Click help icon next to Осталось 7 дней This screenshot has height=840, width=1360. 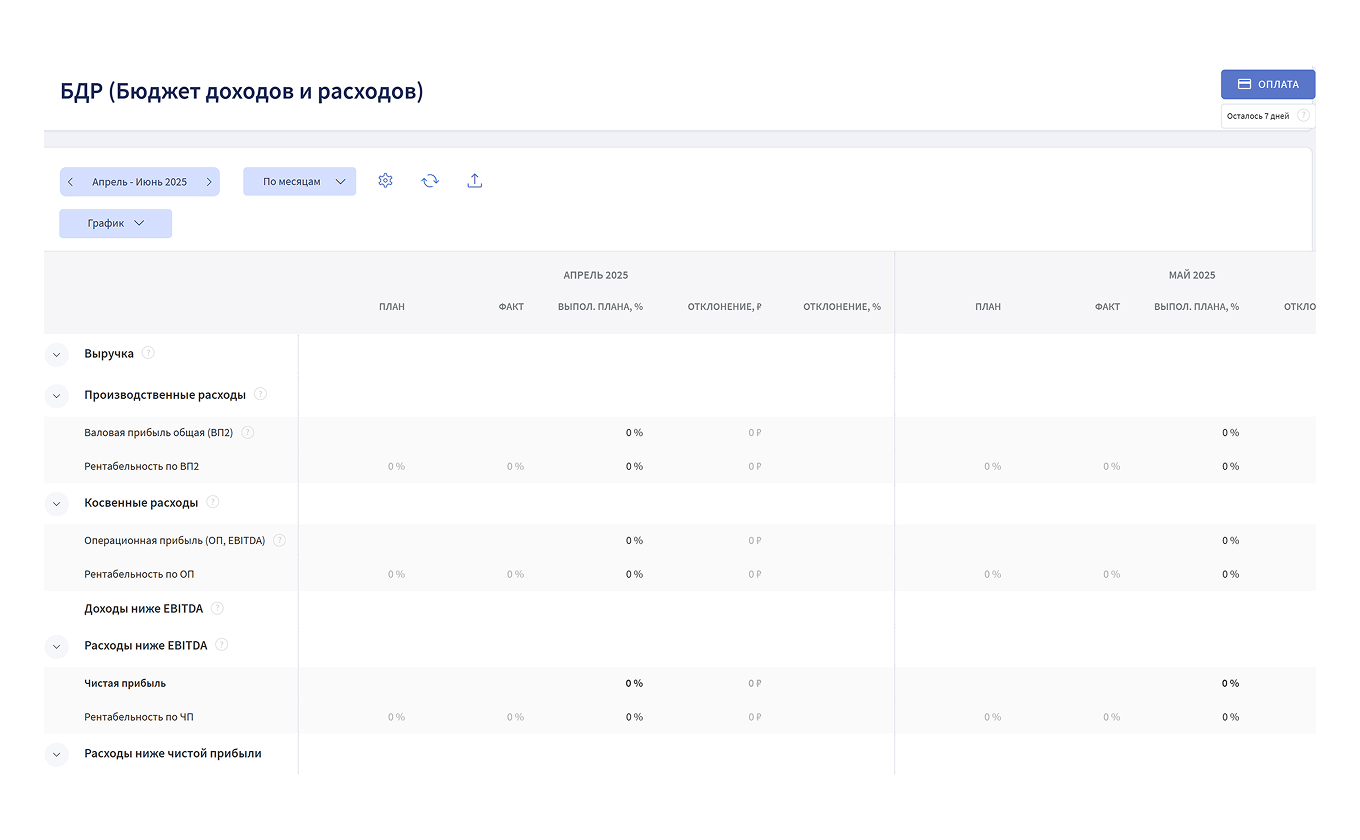1303,116
